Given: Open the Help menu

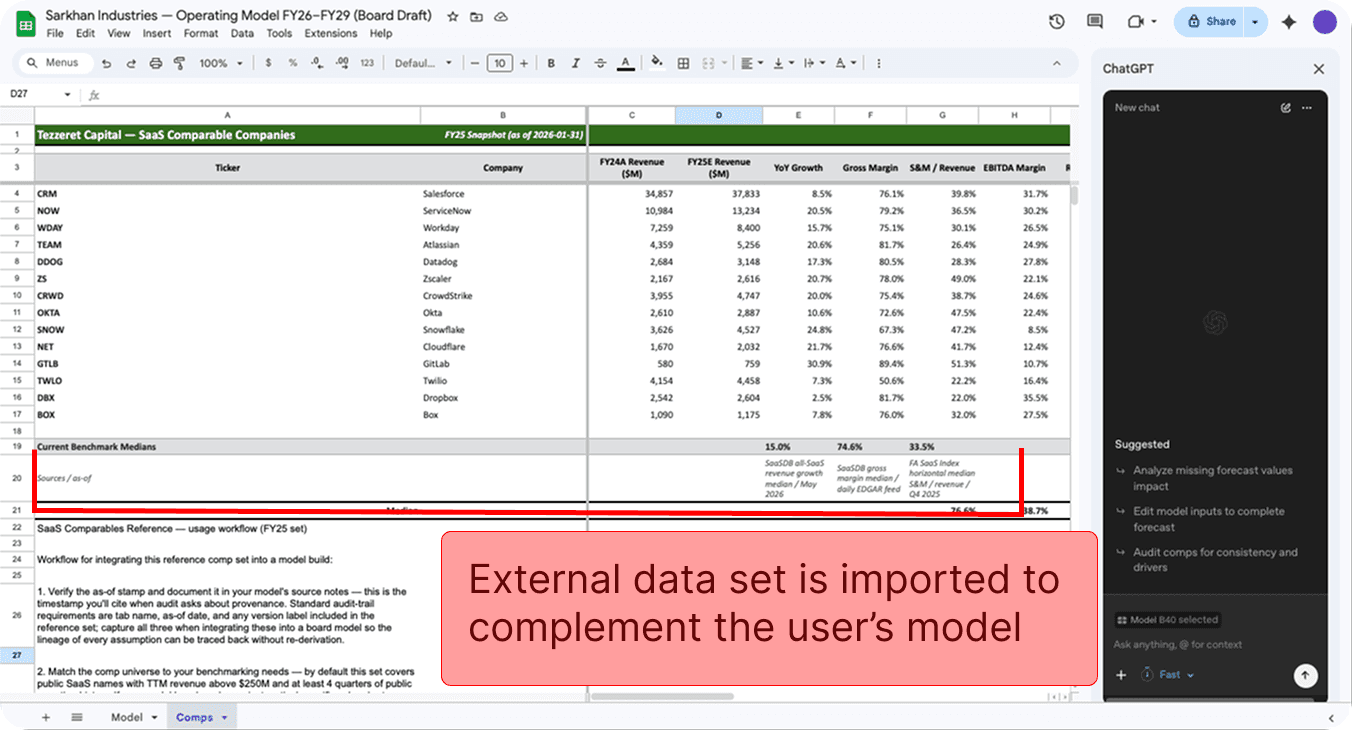Looking at the screenshot, I should [x=381, y=33].
